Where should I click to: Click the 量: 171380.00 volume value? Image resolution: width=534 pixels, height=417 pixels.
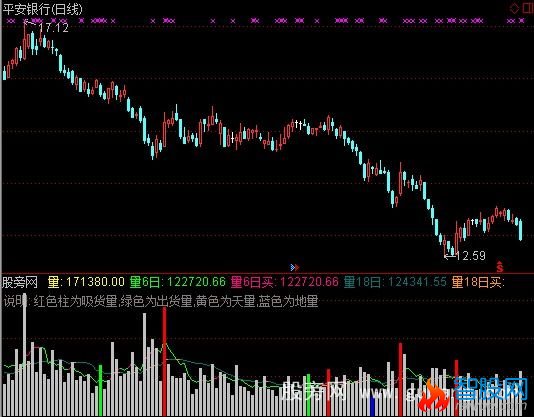pos(86,282)
